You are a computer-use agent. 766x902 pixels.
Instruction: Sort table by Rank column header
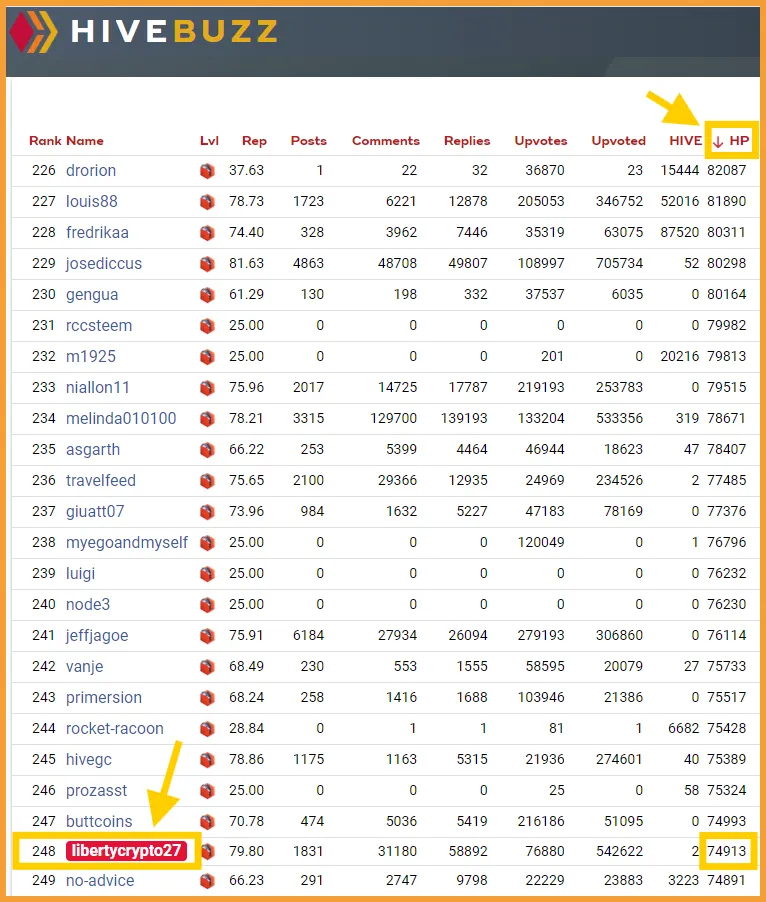pos(45,141)
